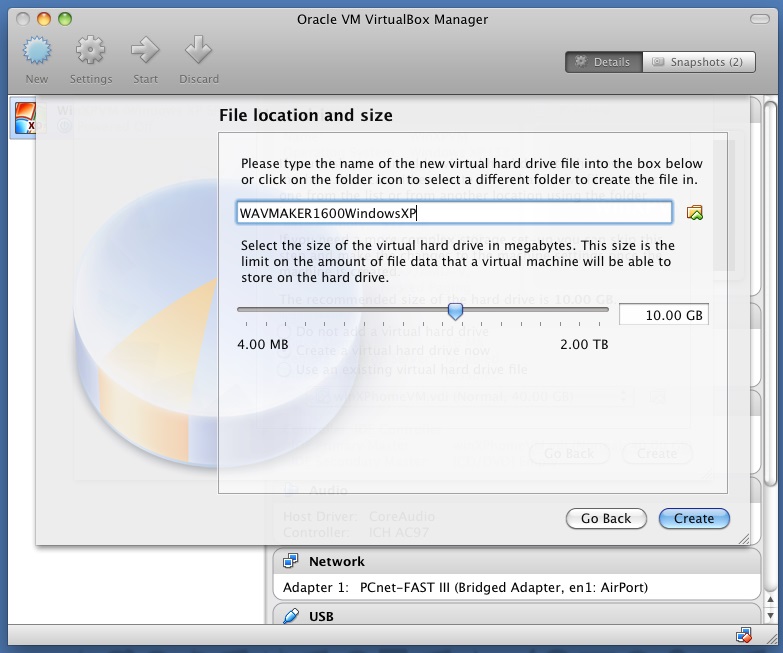Click the 10.00 GB size field

664,315
